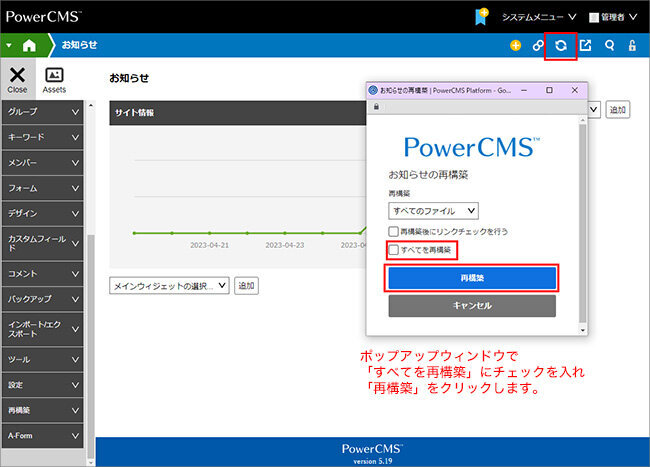Click the search magnifier icon
The width and height of the screenshot is (650, 467).
[x=609, y=45]
